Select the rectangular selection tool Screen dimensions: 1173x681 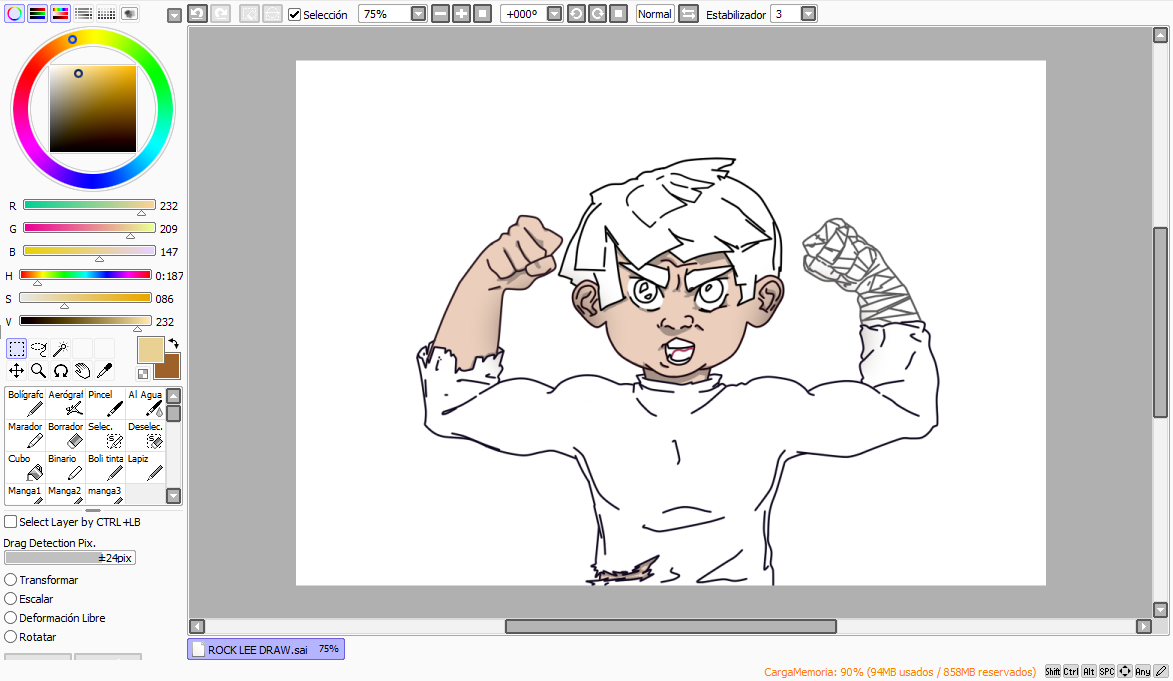coord(16,348)
